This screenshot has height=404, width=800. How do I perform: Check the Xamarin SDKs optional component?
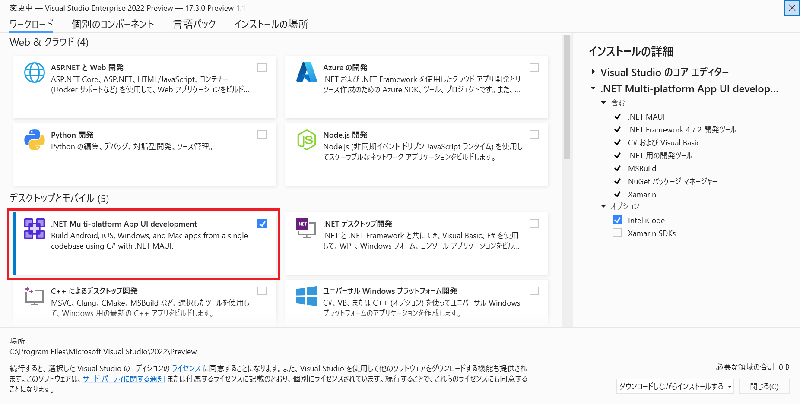pos(617,233)
